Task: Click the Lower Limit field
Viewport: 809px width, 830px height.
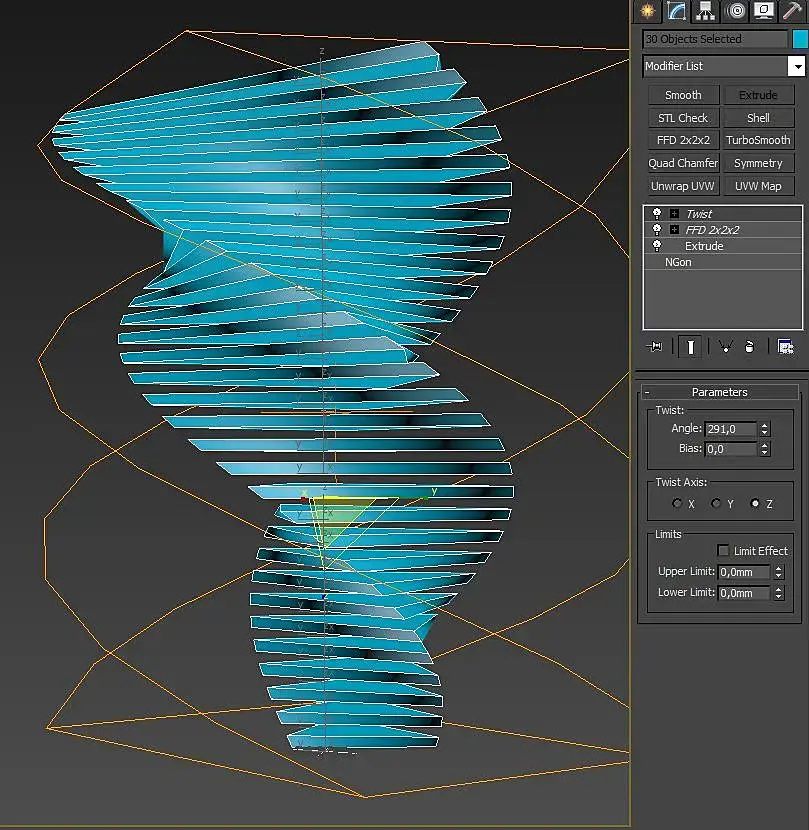Action: (x=743, y=593)
